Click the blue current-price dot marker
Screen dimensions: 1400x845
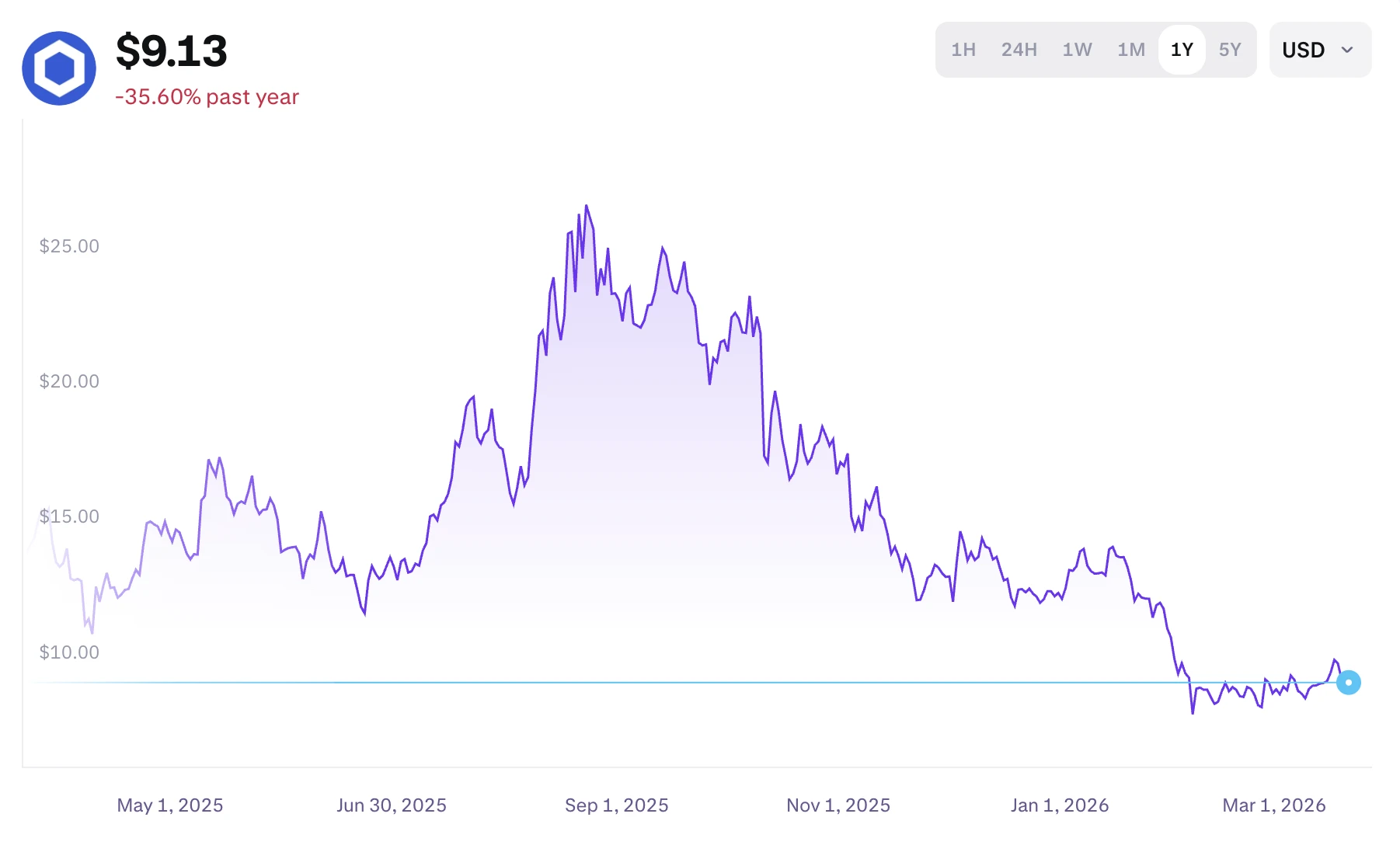click(x=1350, y=683)
